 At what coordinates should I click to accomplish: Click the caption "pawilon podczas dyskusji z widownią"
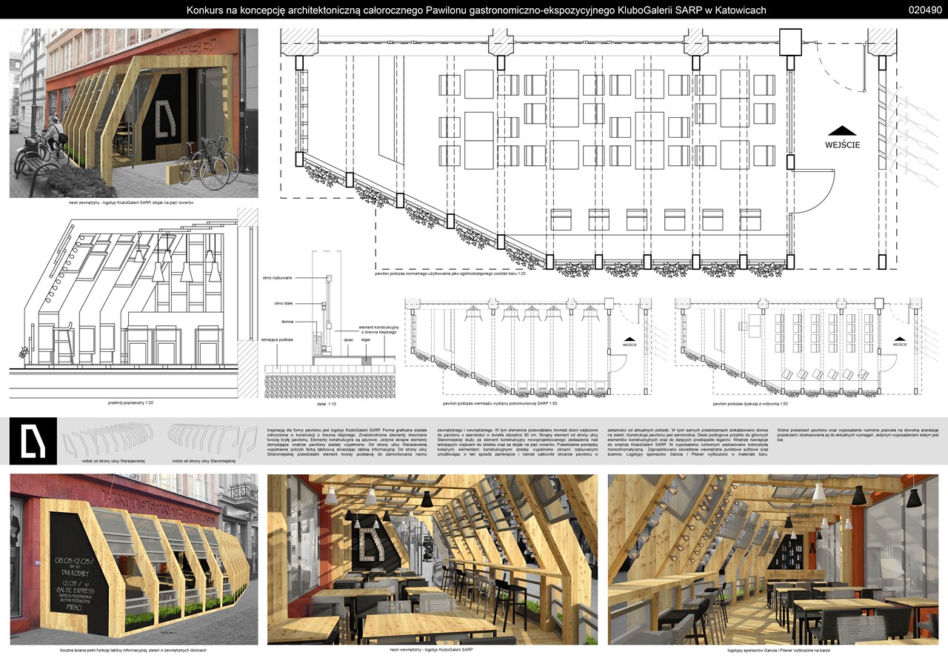point(750,403)
